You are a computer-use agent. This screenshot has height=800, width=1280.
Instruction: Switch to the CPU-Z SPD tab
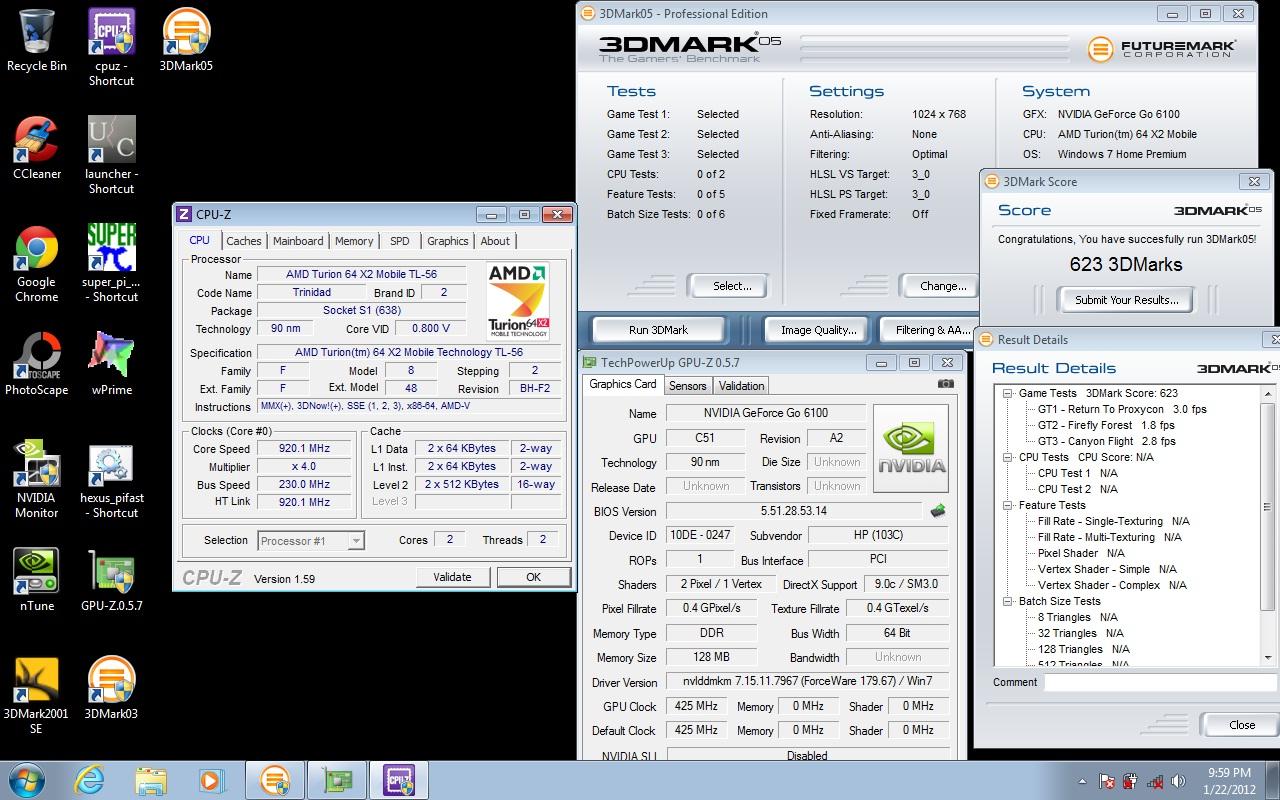point(399,241)
